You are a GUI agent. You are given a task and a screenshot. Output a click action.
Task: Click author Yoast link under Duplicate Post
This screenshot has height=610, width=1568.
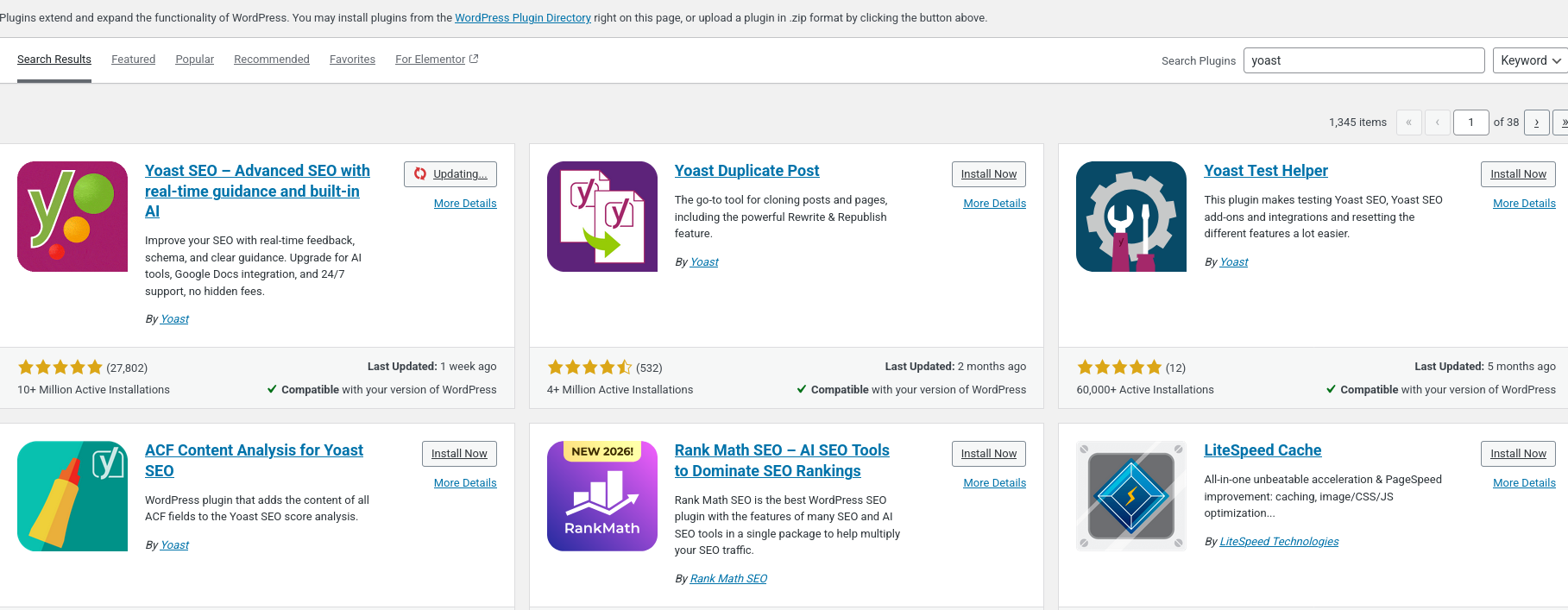(x=704, y=261)
